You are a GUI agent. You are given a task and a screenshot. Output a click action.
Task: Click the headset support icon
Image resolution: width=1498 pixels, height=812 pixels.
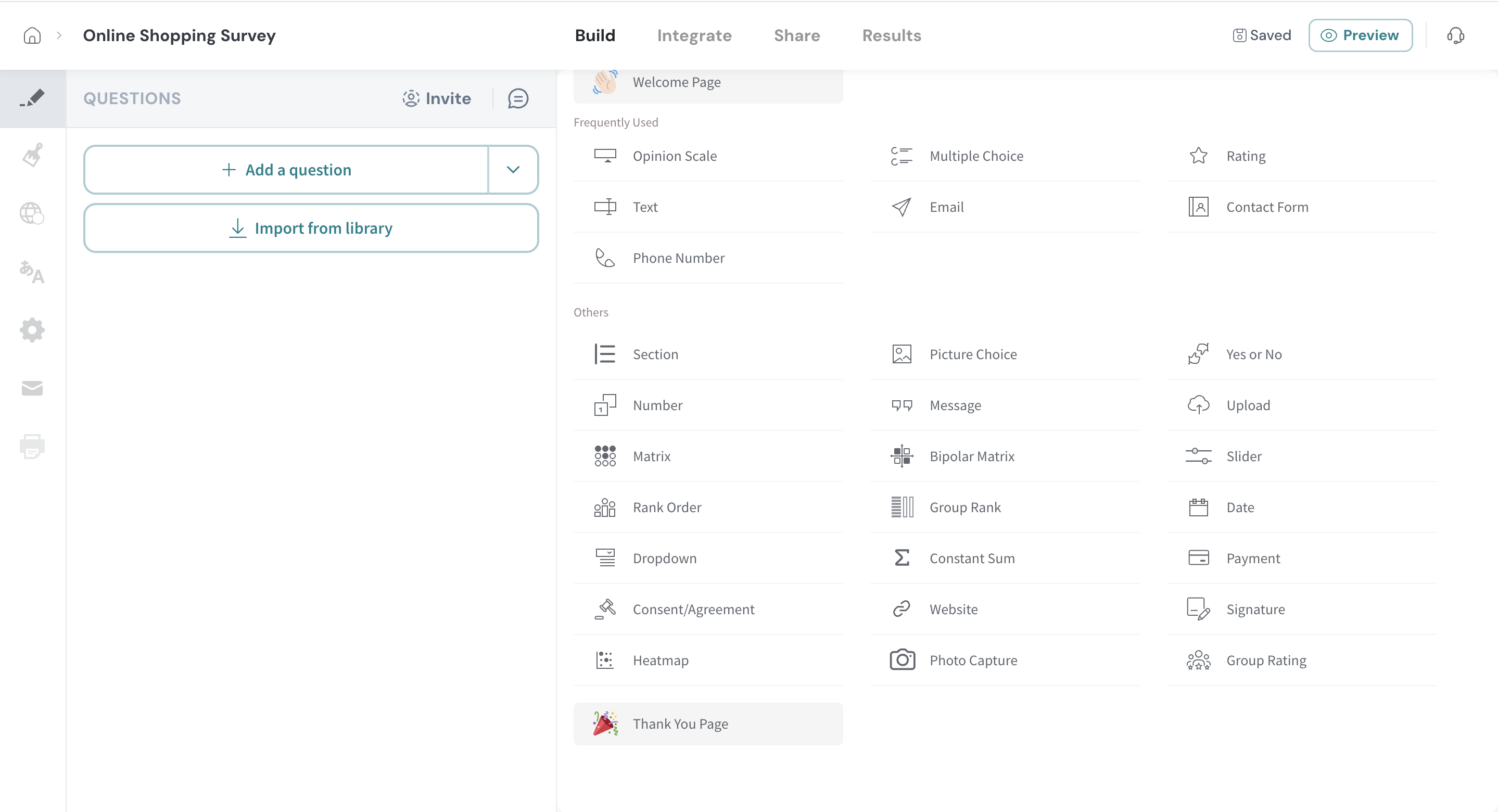(1455, 35)
